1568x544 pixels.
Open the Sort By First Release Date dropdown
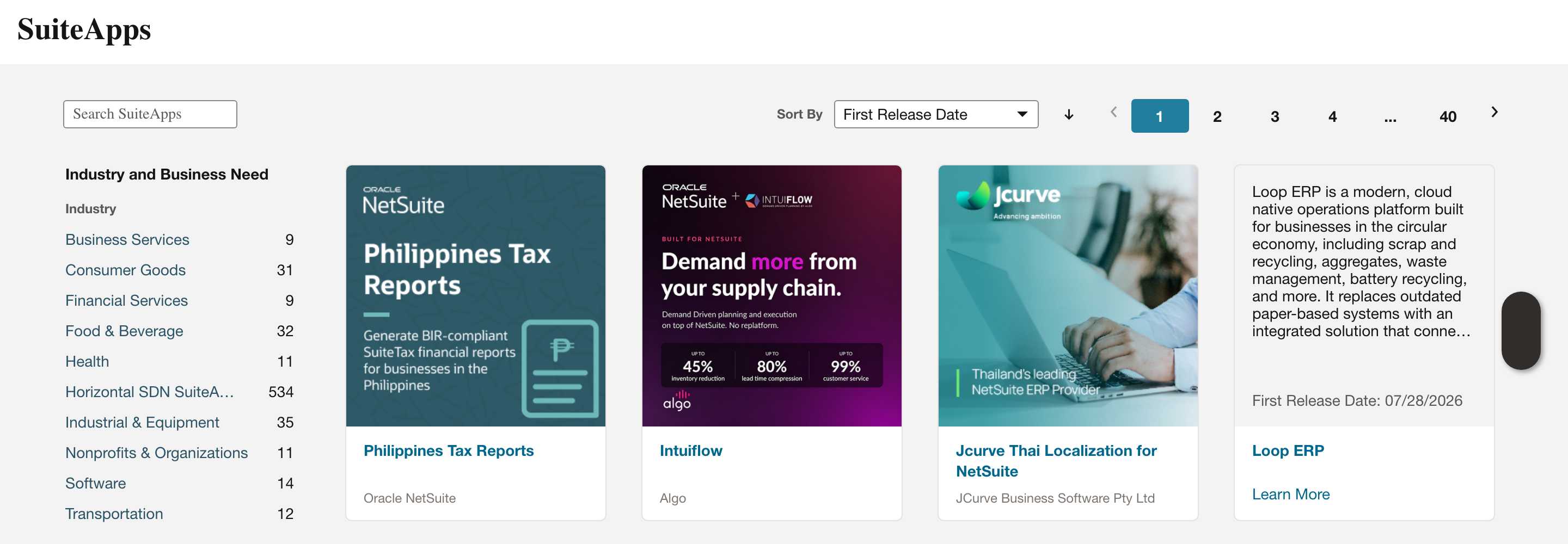(935, 114)
